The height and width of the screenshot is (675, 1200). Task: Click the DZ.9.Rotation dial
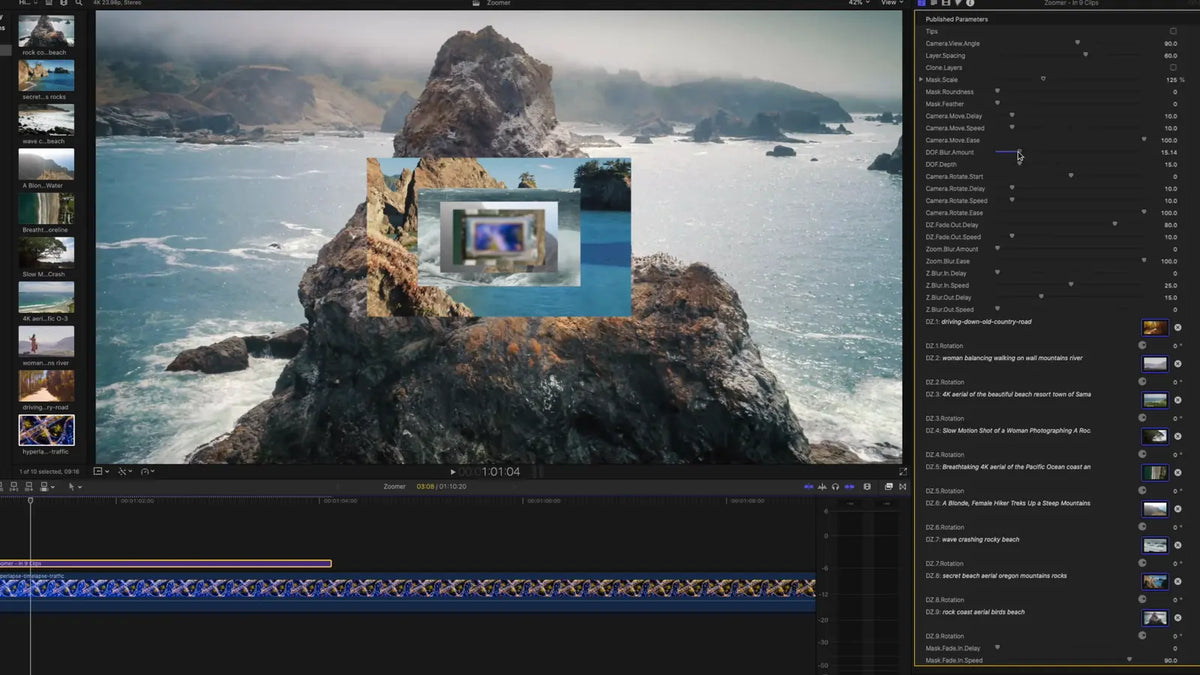coord(1143,636)
